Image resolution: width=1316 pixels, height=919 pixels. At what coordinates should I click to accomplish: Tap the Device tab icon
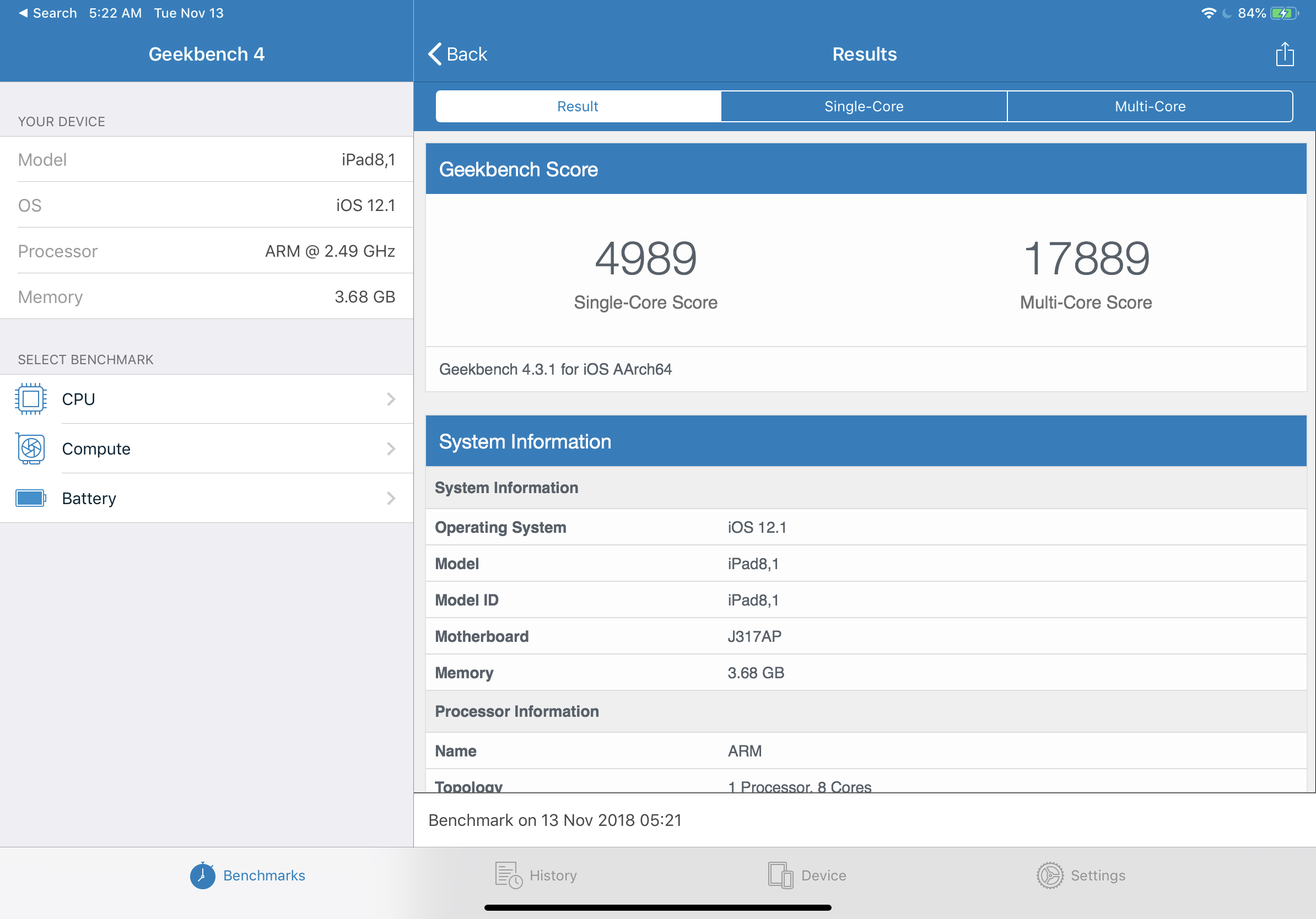781,875
